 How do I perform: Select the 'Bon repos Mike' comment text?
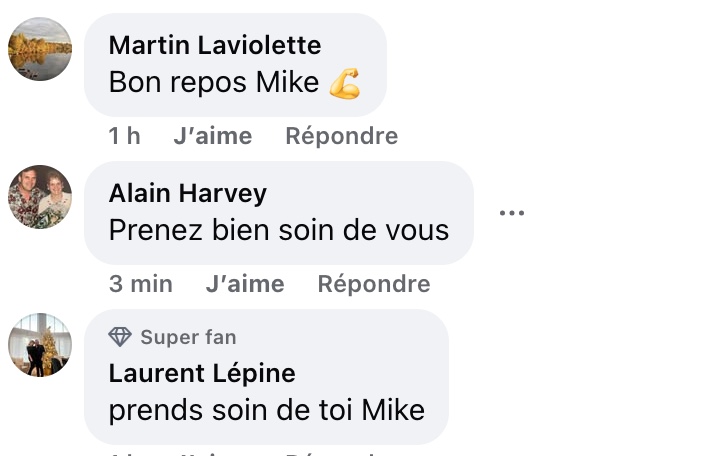click(x=214, y=82)
